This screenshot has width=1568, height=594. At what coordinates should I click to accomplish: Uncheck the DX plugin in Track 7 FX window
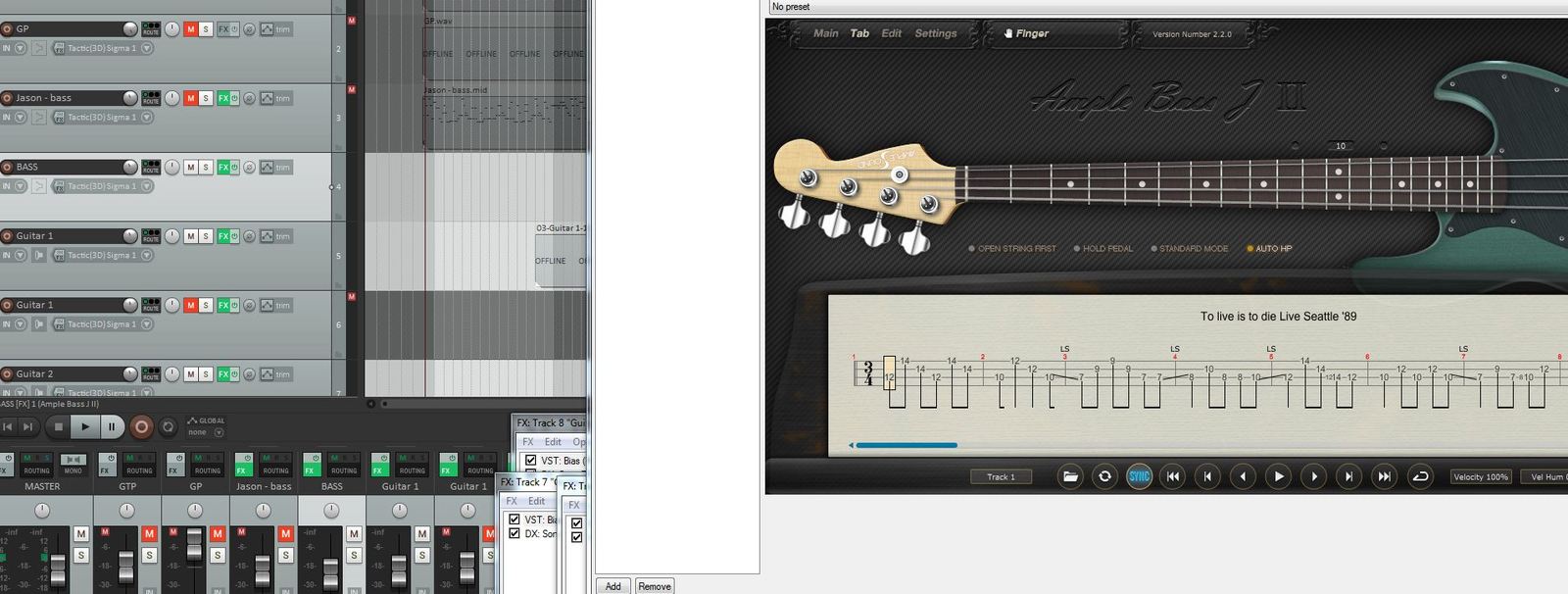(514, 533)
